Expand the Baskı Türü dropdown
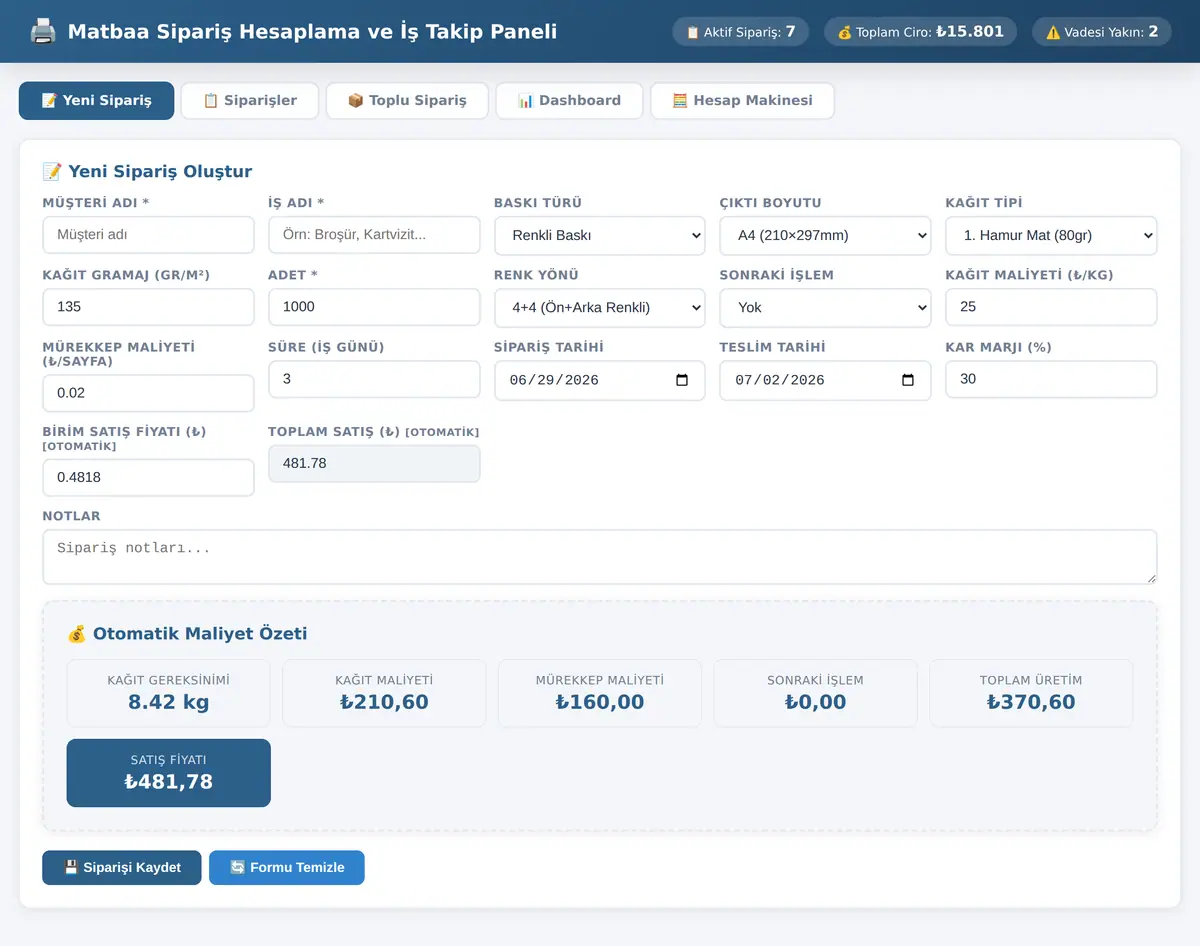 tap(600, 235)
